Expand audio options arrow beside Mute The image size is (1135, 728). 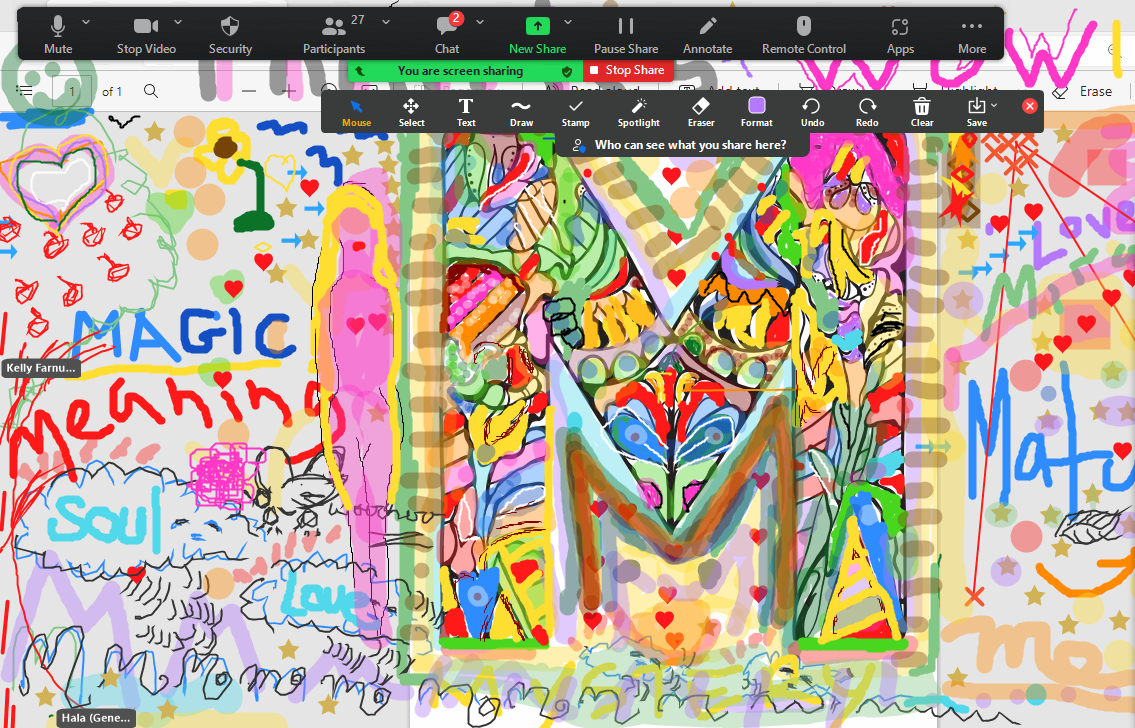pos(86,22)
